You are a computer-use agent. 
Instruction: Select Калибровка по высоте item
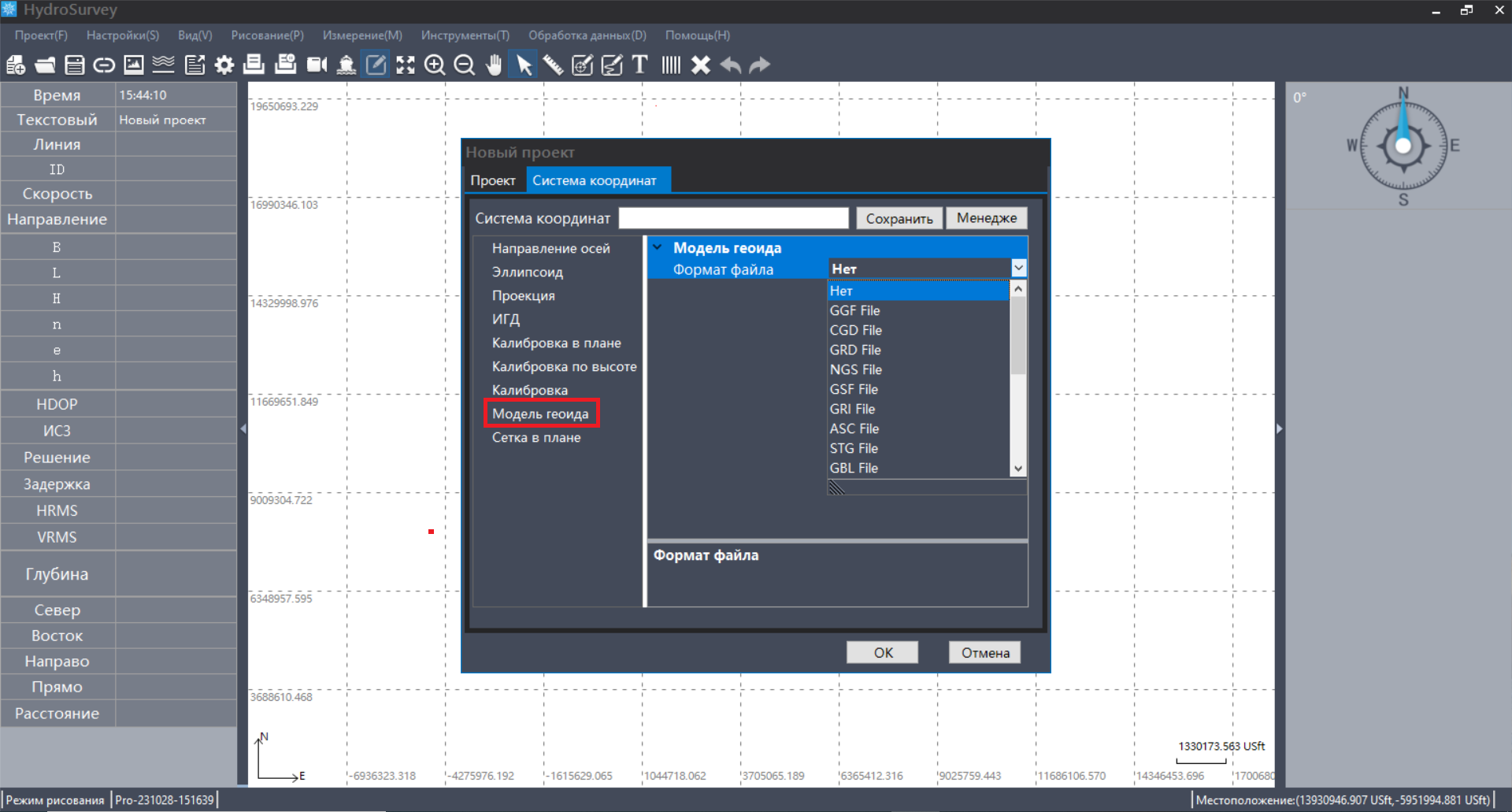point(565,366)
